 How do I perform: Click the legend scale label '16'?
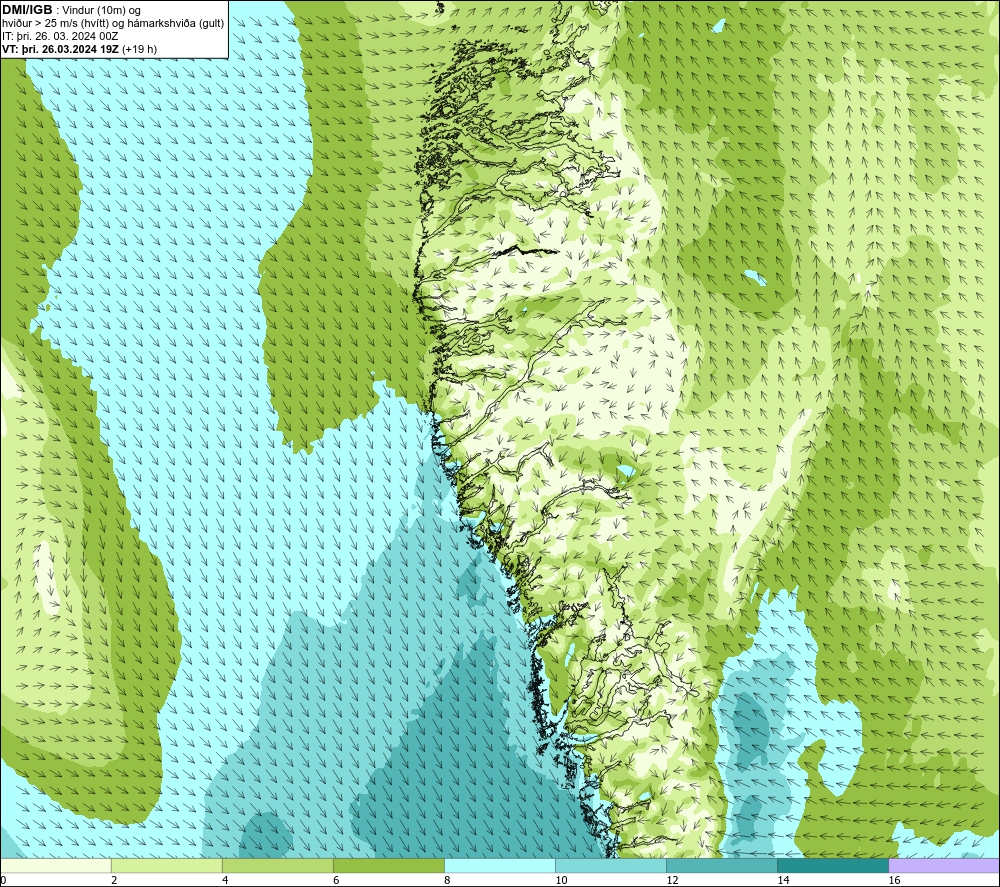click(894, 881)
